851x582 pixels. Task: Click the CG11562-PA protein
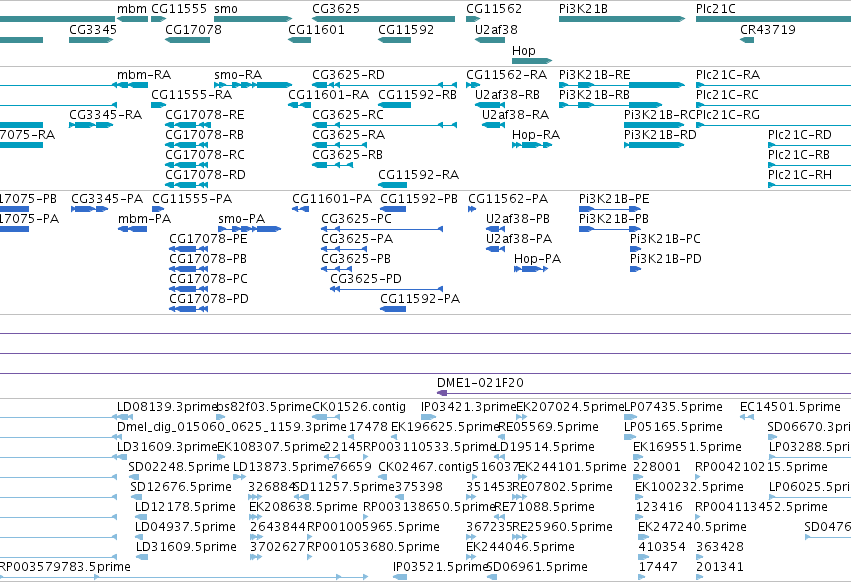(x=472, y=209)
